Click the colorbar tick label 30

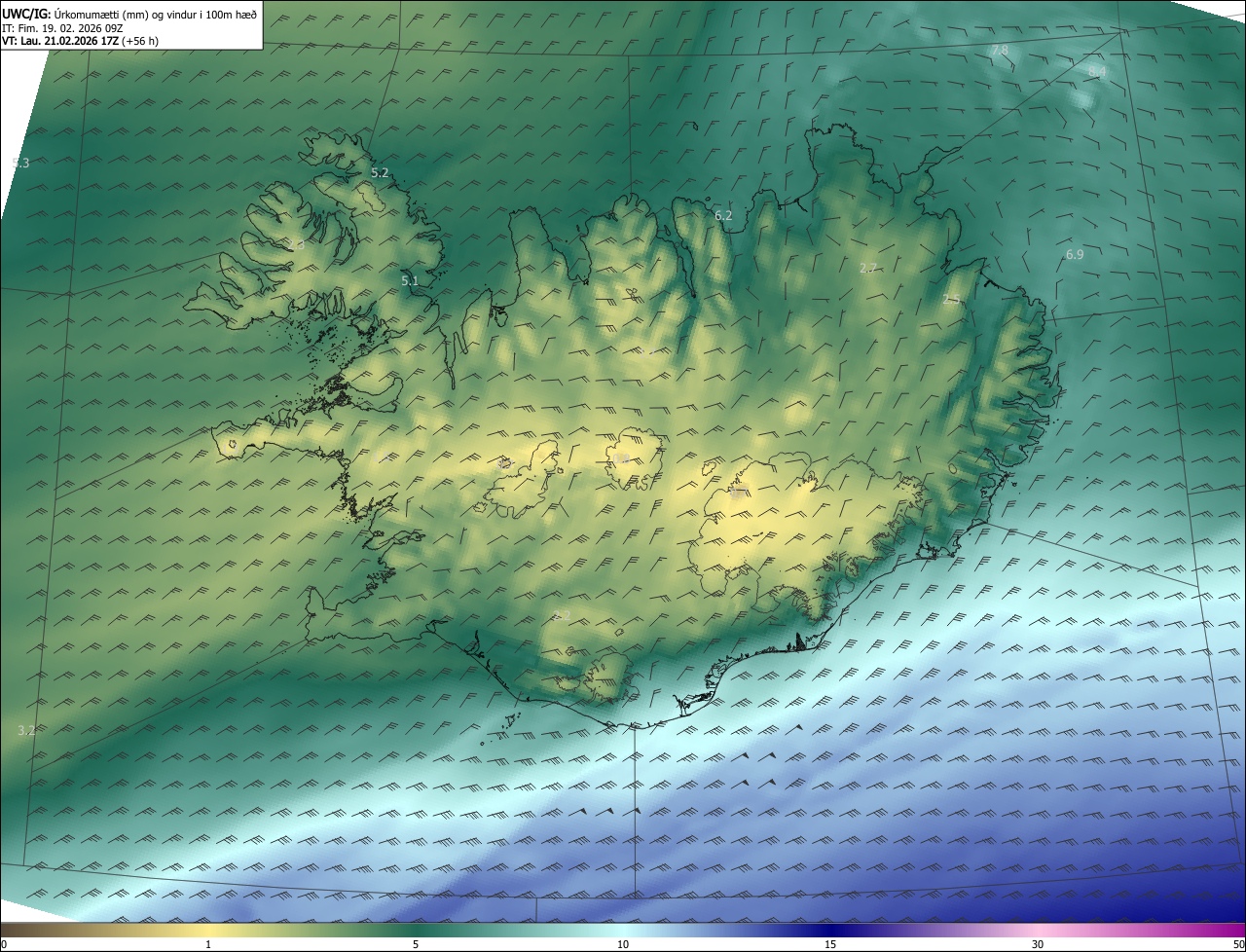pyautogui.click(x=1038, y=944)
